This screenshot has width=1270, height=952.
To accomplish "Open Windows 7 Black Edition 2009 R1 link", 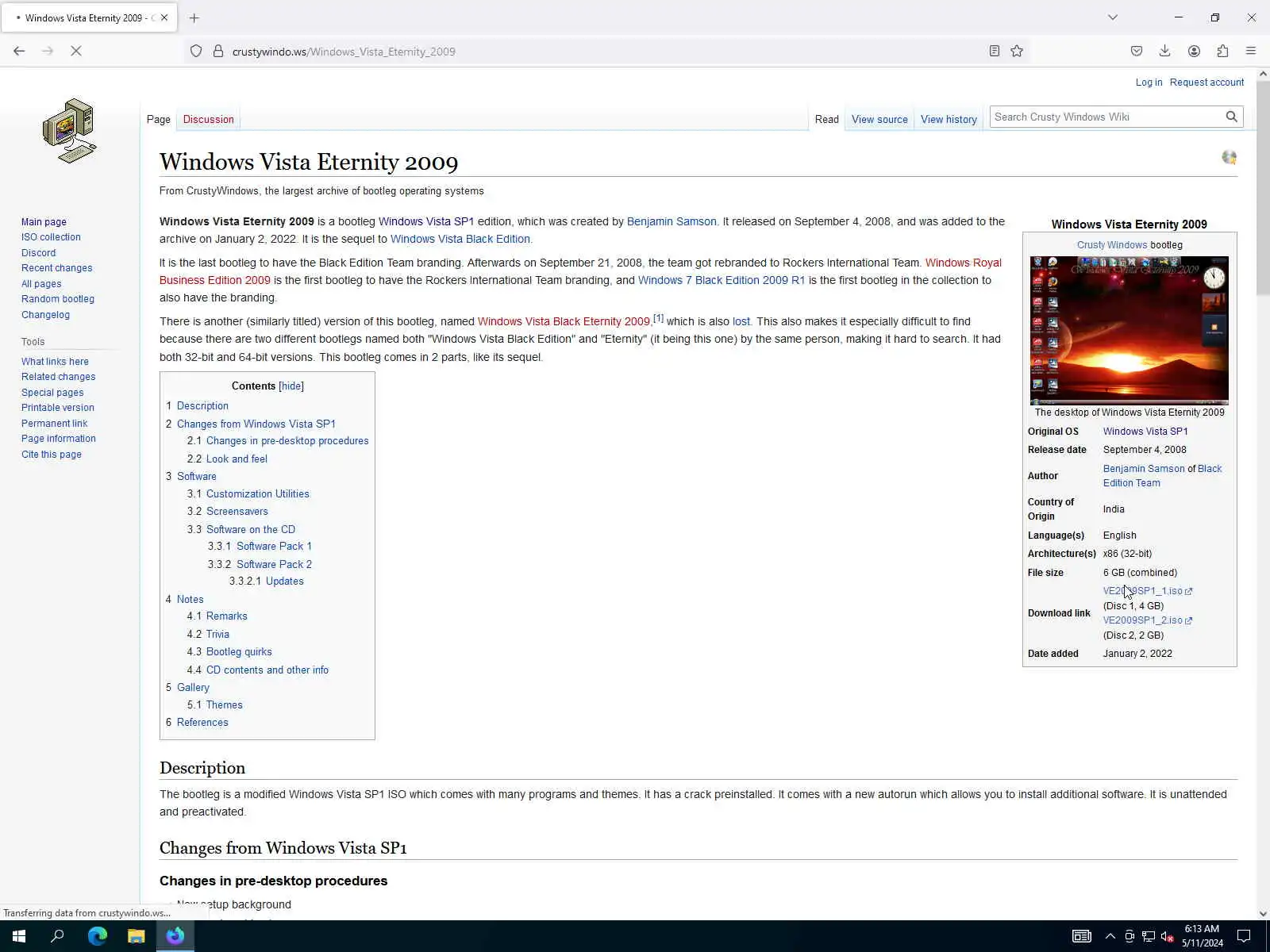I will click(722, 280).
